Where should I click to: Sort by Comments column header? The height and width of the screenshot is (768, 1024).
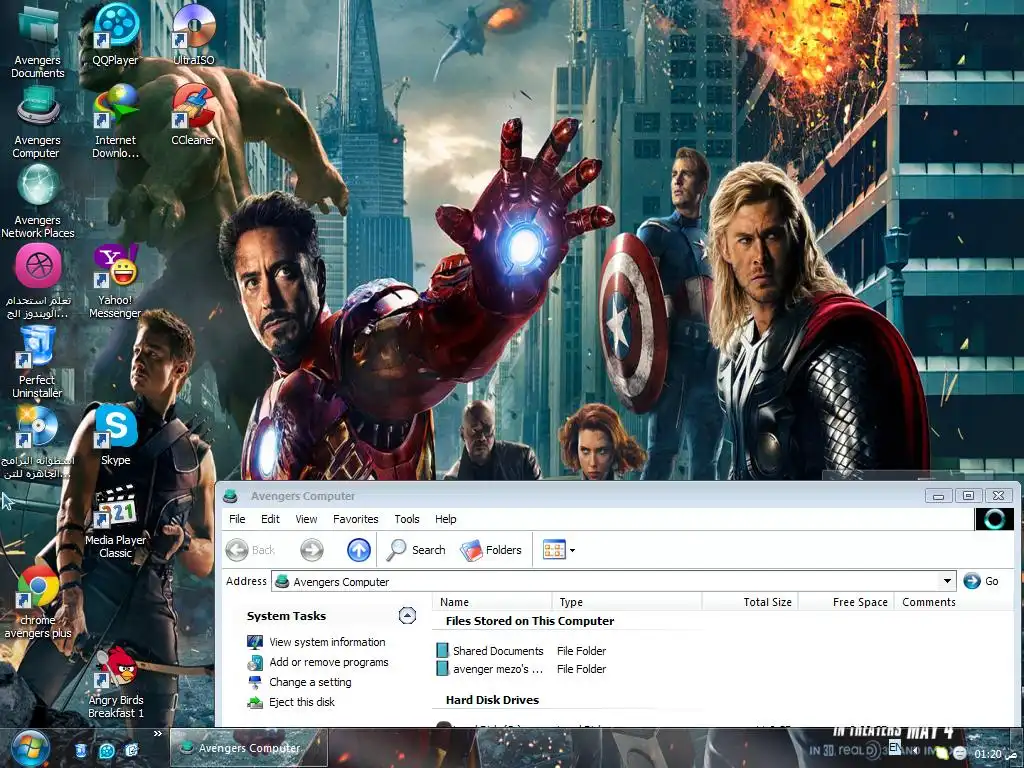click(x=929, y=601)
